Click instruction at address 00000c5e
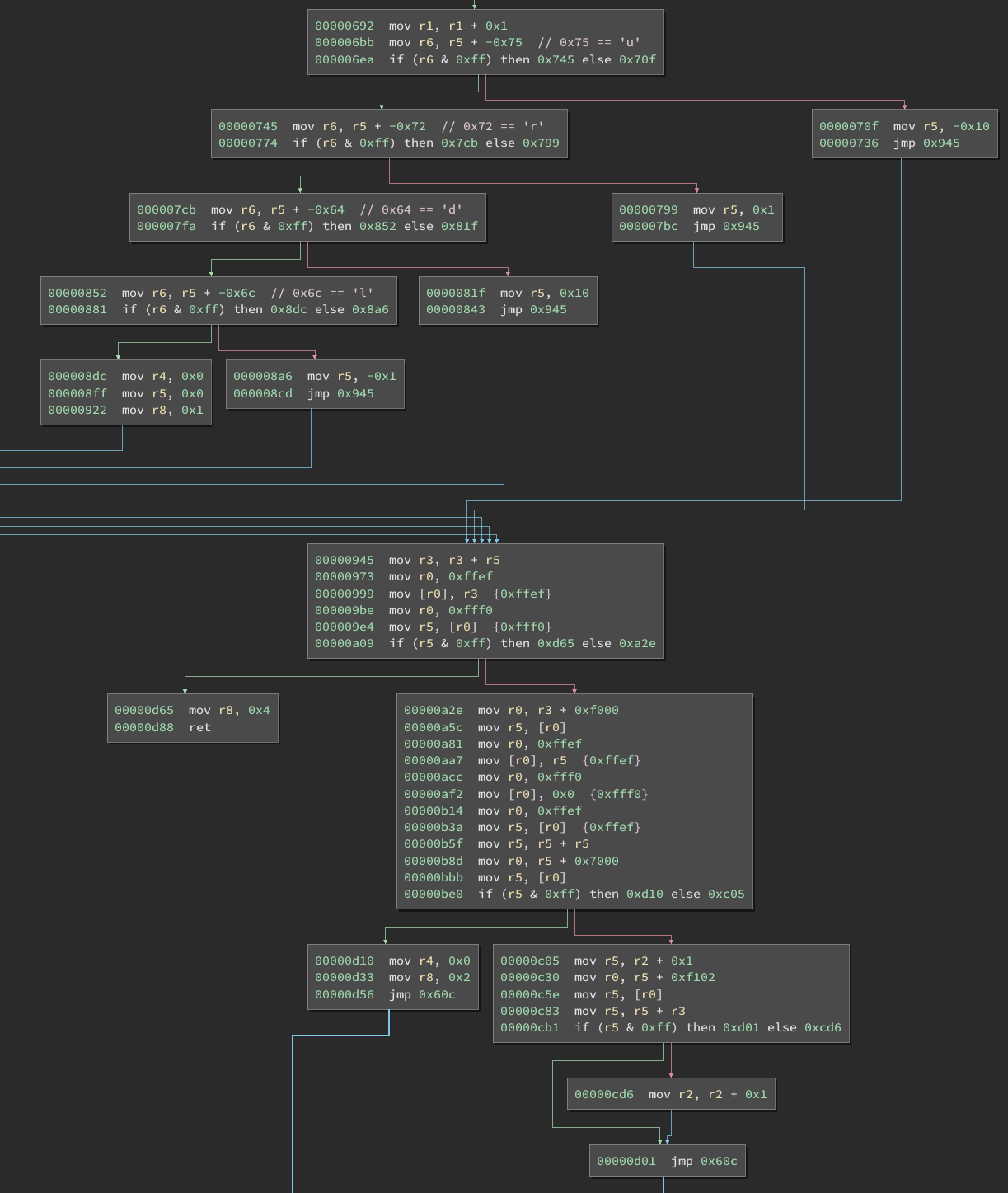This screenshot has width=1008, height=1193. coord(581,994)
